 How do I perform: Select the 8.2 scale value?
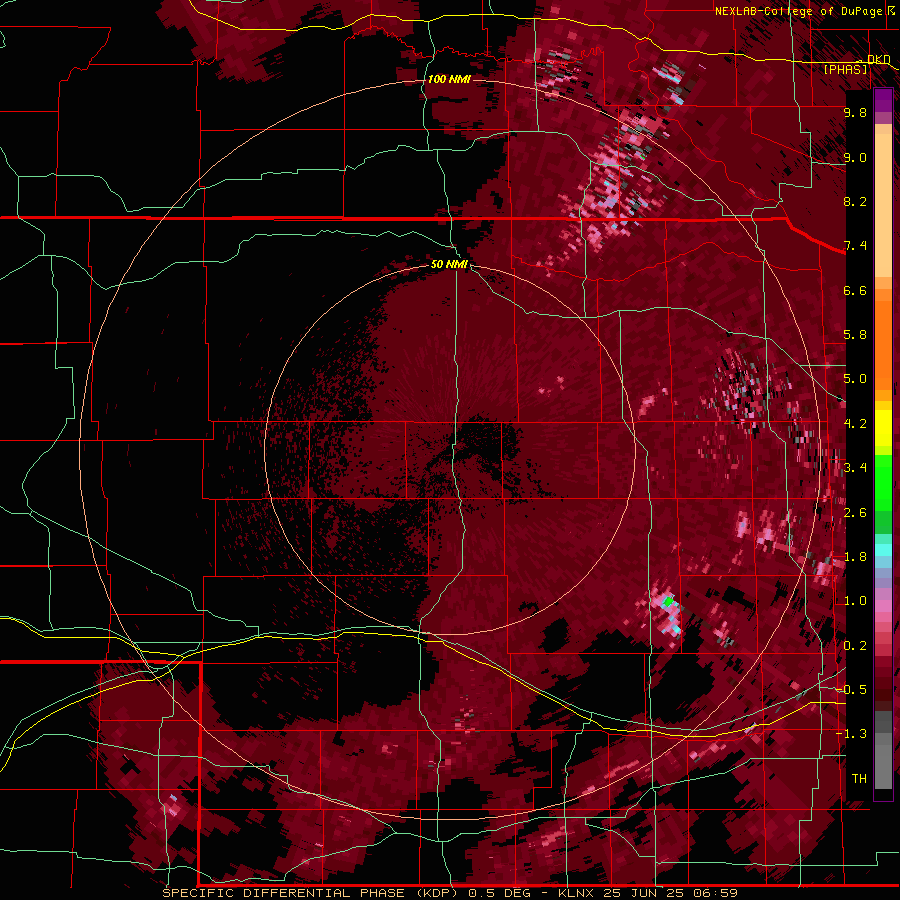pos(855,201)
